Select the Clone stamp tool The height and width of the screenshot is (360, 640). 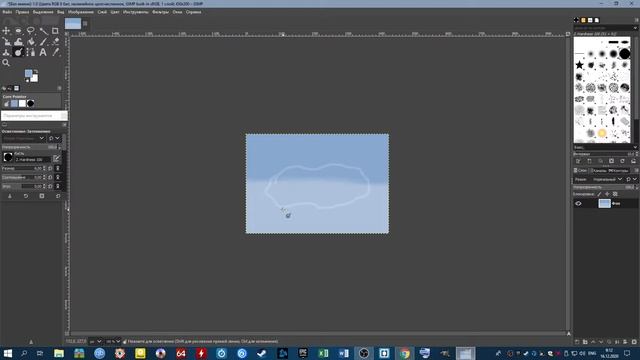tap(6, 52)
